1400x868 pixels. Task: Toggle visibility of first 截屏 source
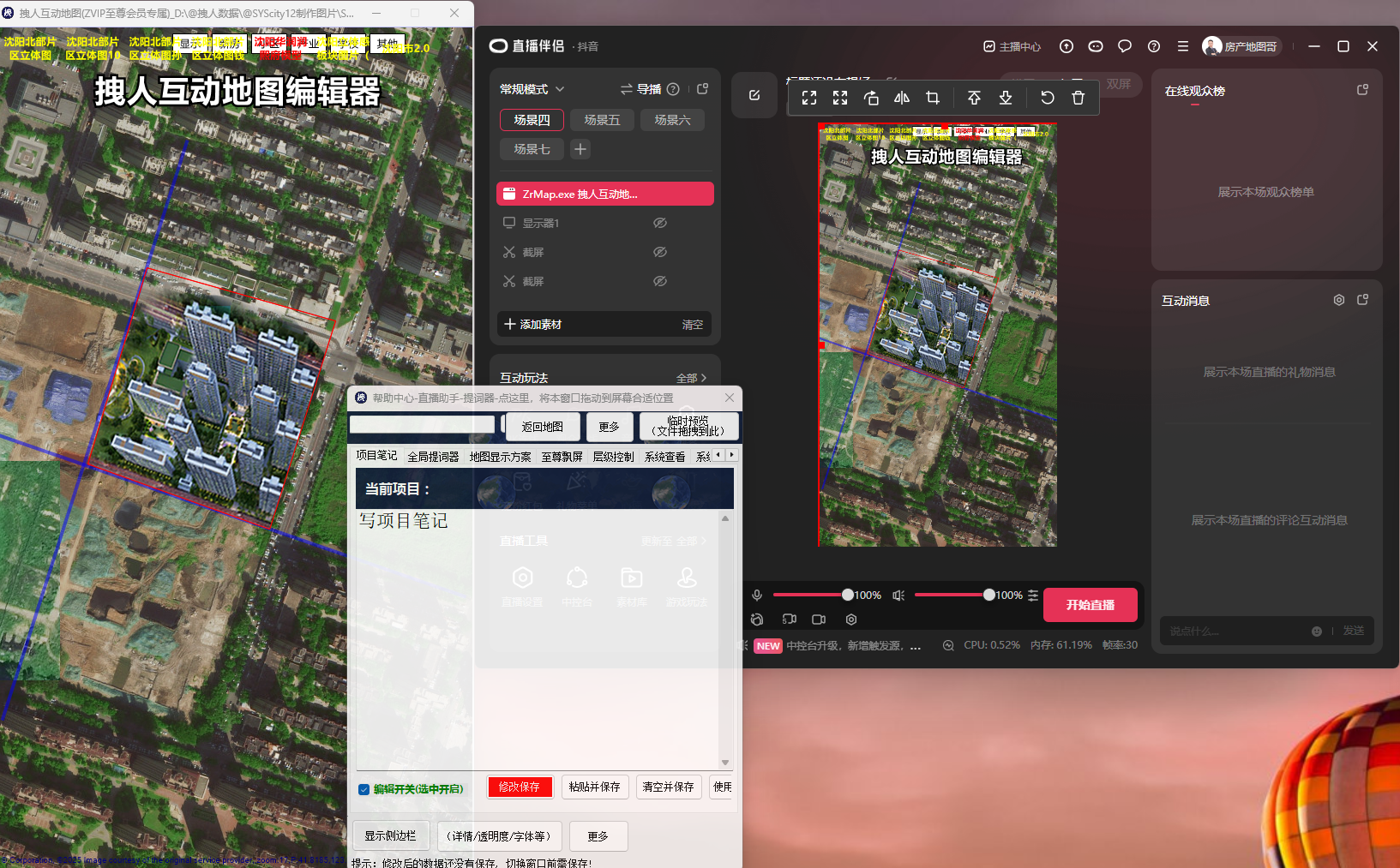pyautogui.click(x=660, y=252)
